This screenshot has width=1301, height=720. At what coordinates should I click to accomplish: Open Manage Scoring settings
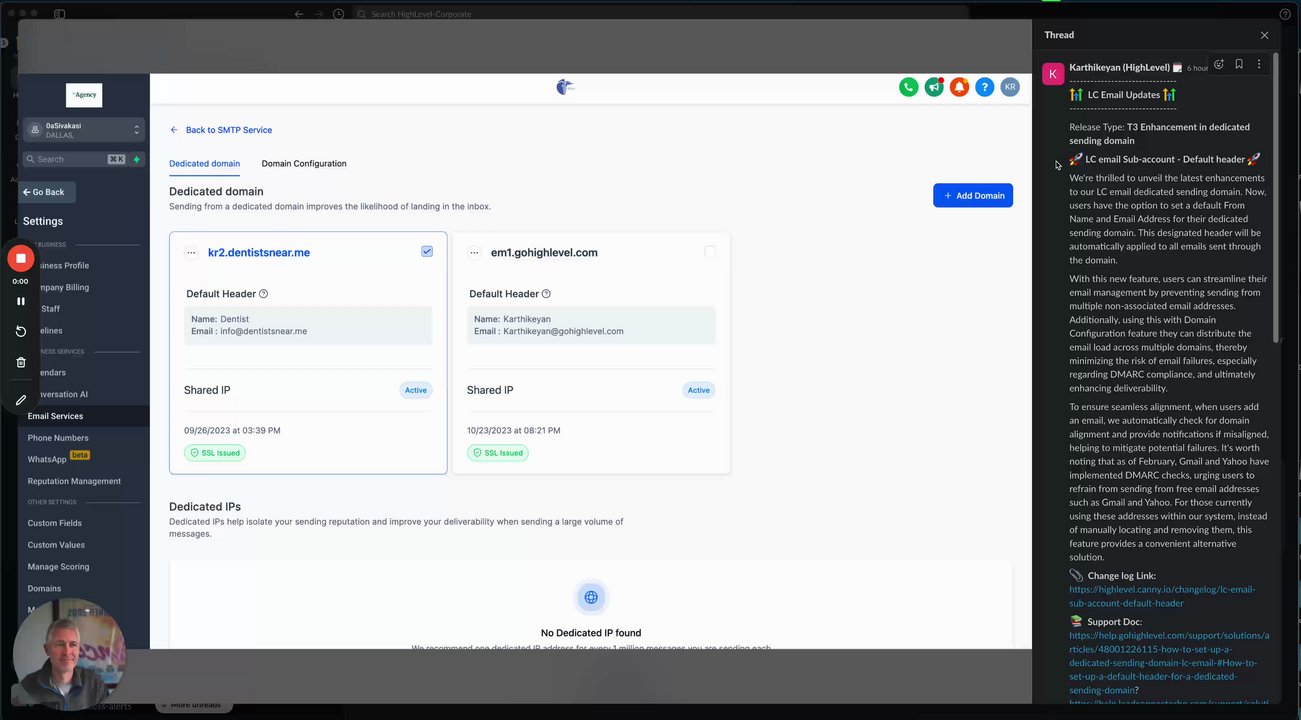[x=58, y=566]
